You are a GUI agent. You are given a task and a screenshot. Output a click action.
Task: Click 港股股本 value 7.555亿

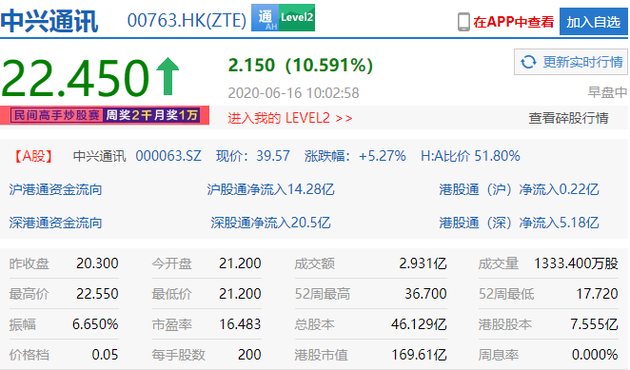click(x=594, y=324)
